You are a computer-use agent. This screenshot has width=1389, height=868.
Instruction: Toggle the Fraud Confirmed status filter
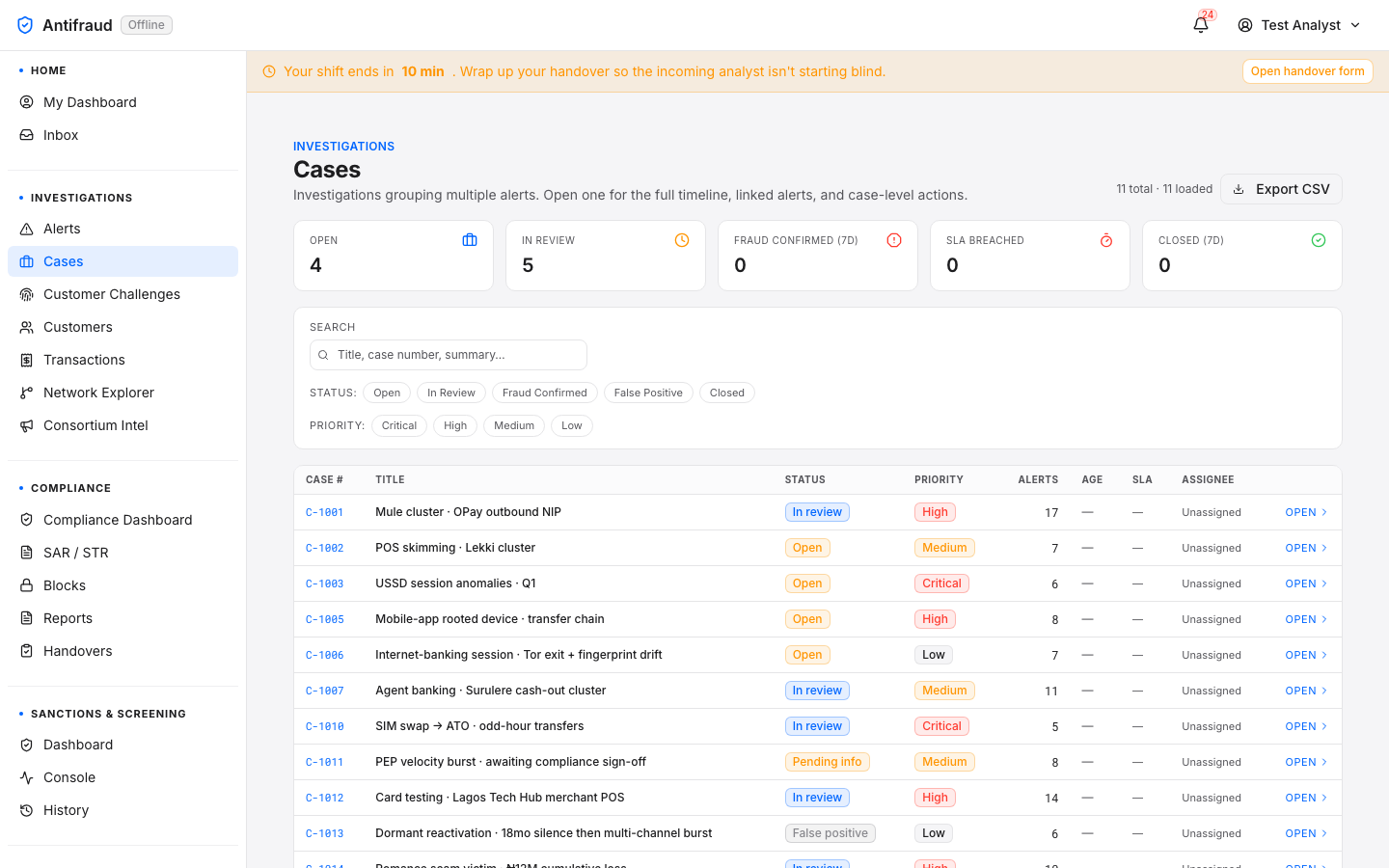coord(545,393)
